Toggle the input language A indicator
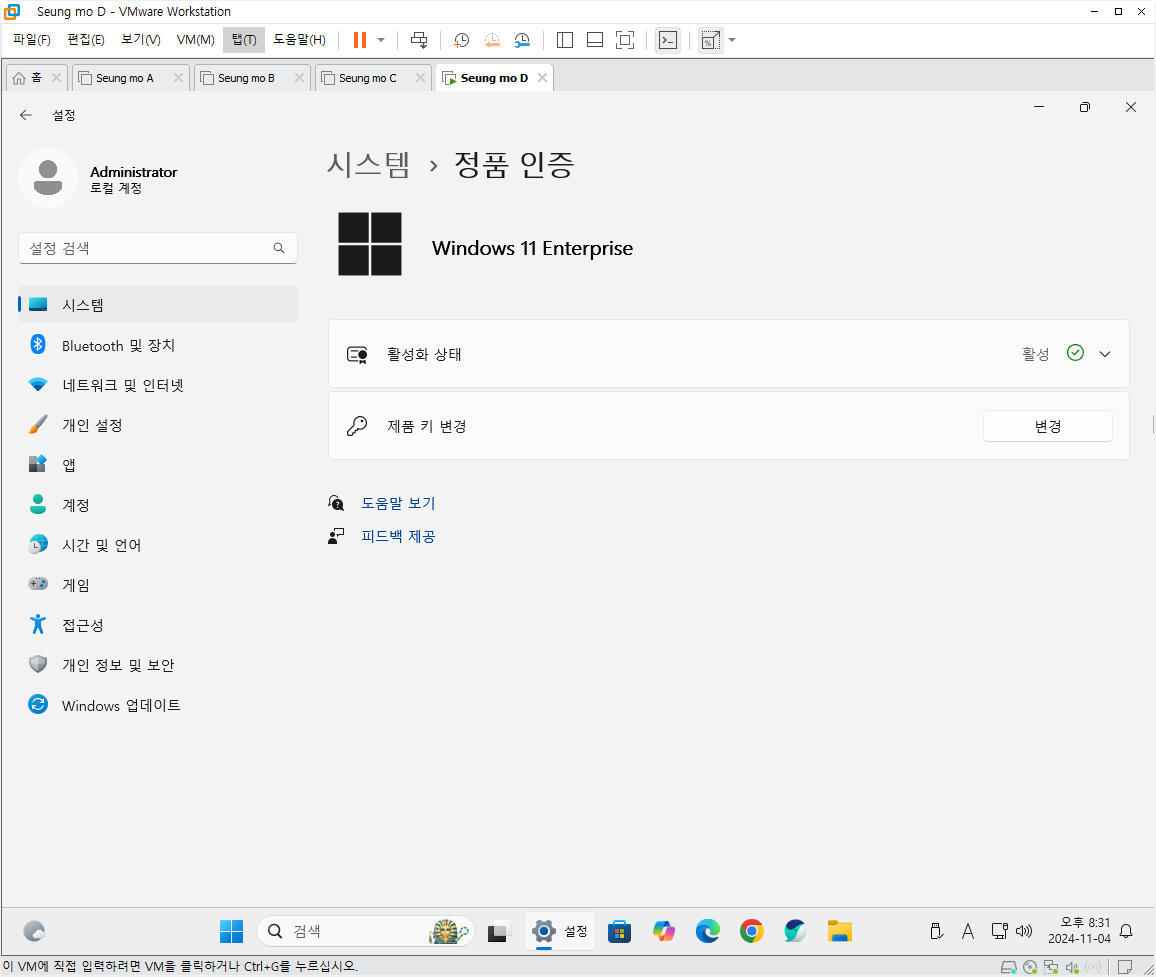 968,931
